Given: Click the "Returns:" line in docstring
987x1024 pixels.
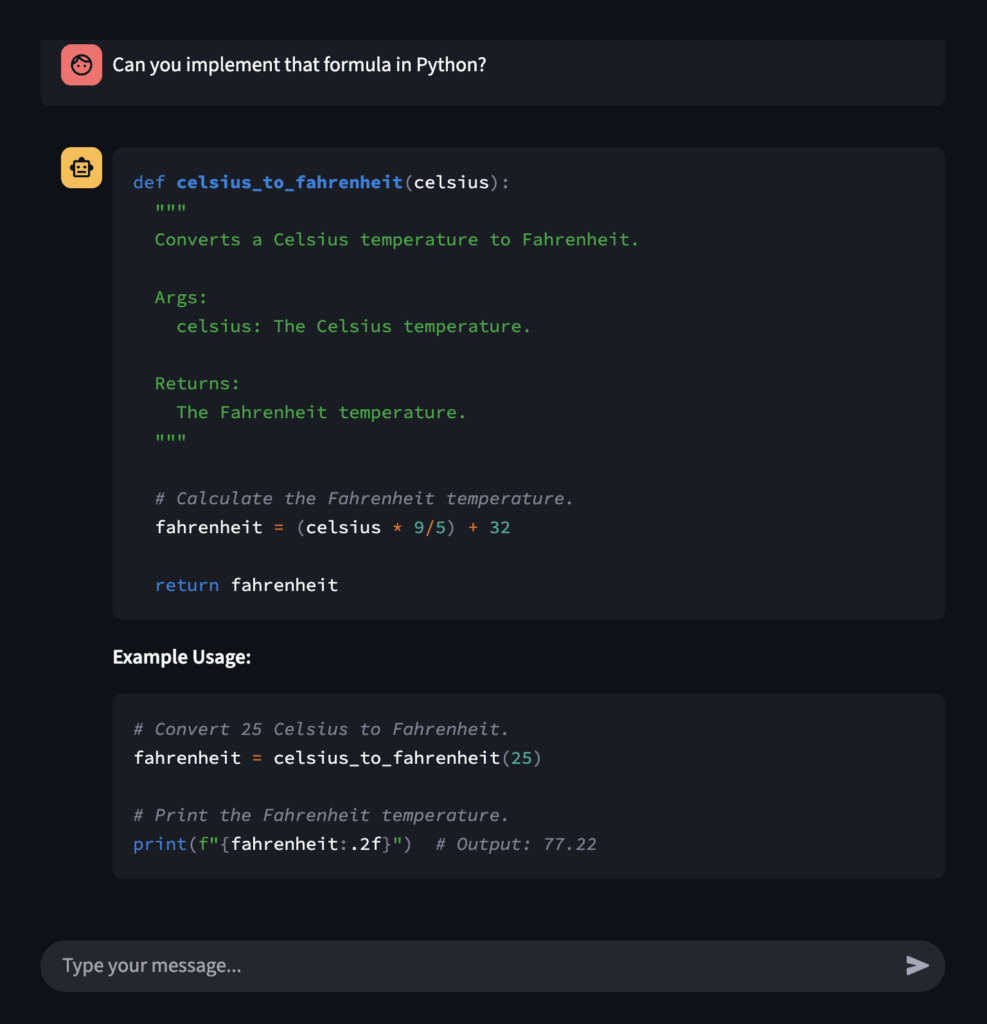Looking at the screenshot, I should [x=197, y=383].
